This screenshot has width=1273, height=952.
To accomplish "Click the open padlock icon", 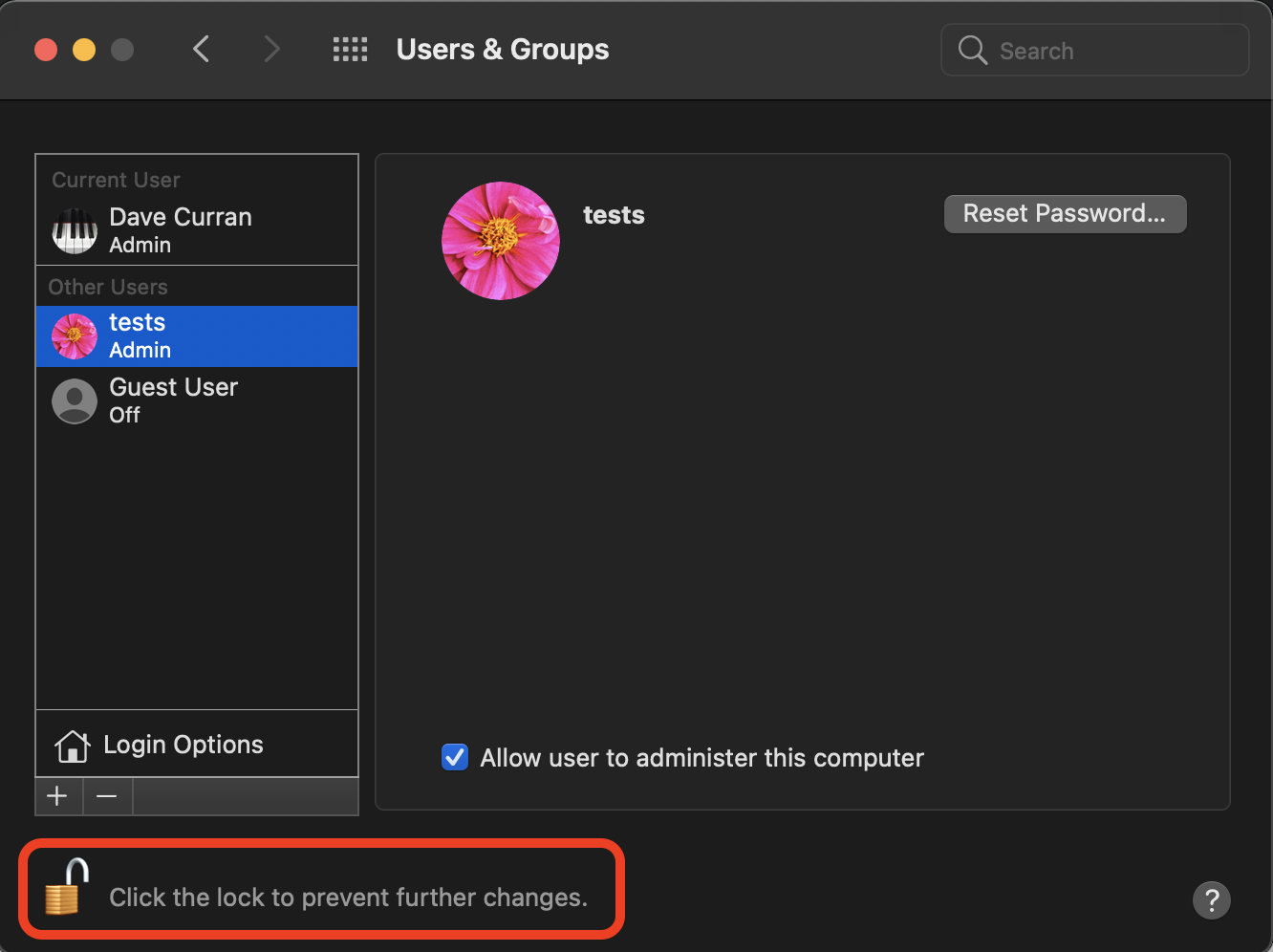I will click(x=67, y=888).
